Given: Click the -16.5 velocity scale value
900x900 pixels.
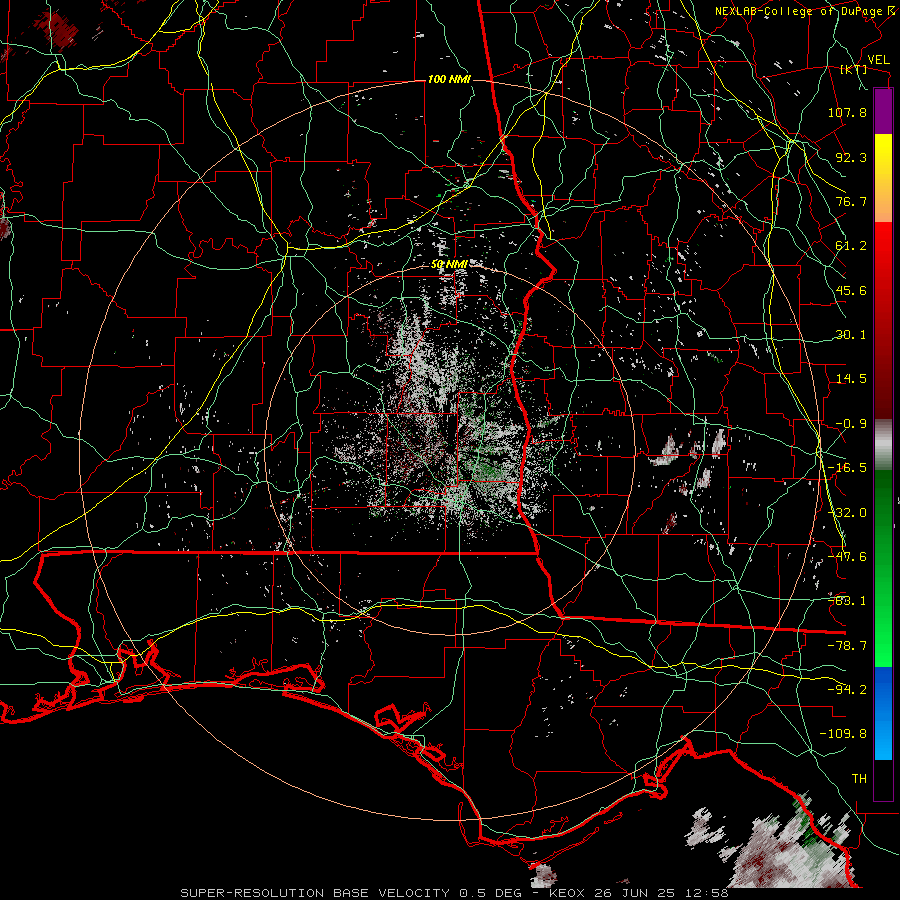Looking at the screenshot, I should pyautogui.click(x=847, y=468).
